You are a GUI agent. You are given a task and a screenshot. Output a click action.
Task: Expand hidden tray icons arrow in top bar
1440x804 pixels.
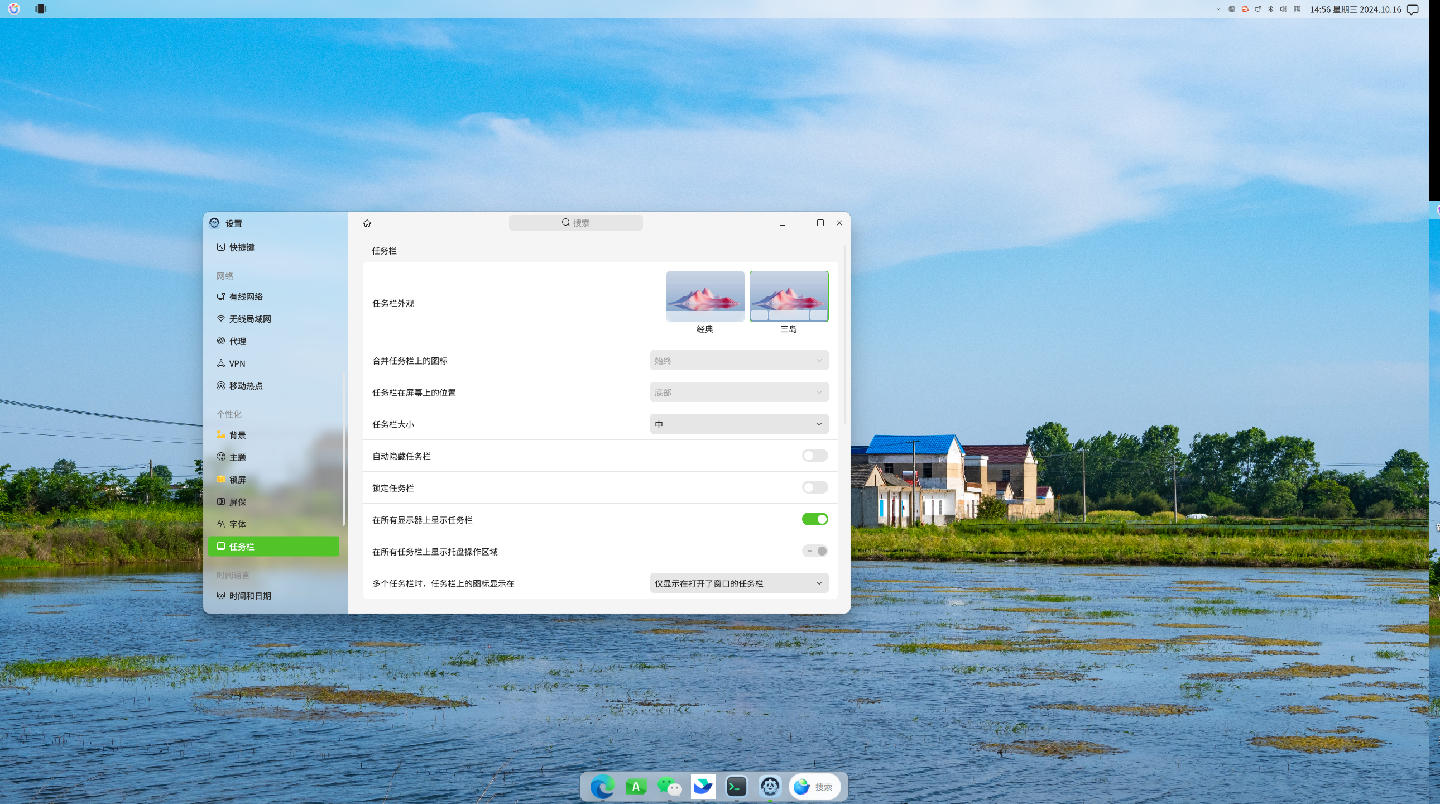[x=1218, y=9]
